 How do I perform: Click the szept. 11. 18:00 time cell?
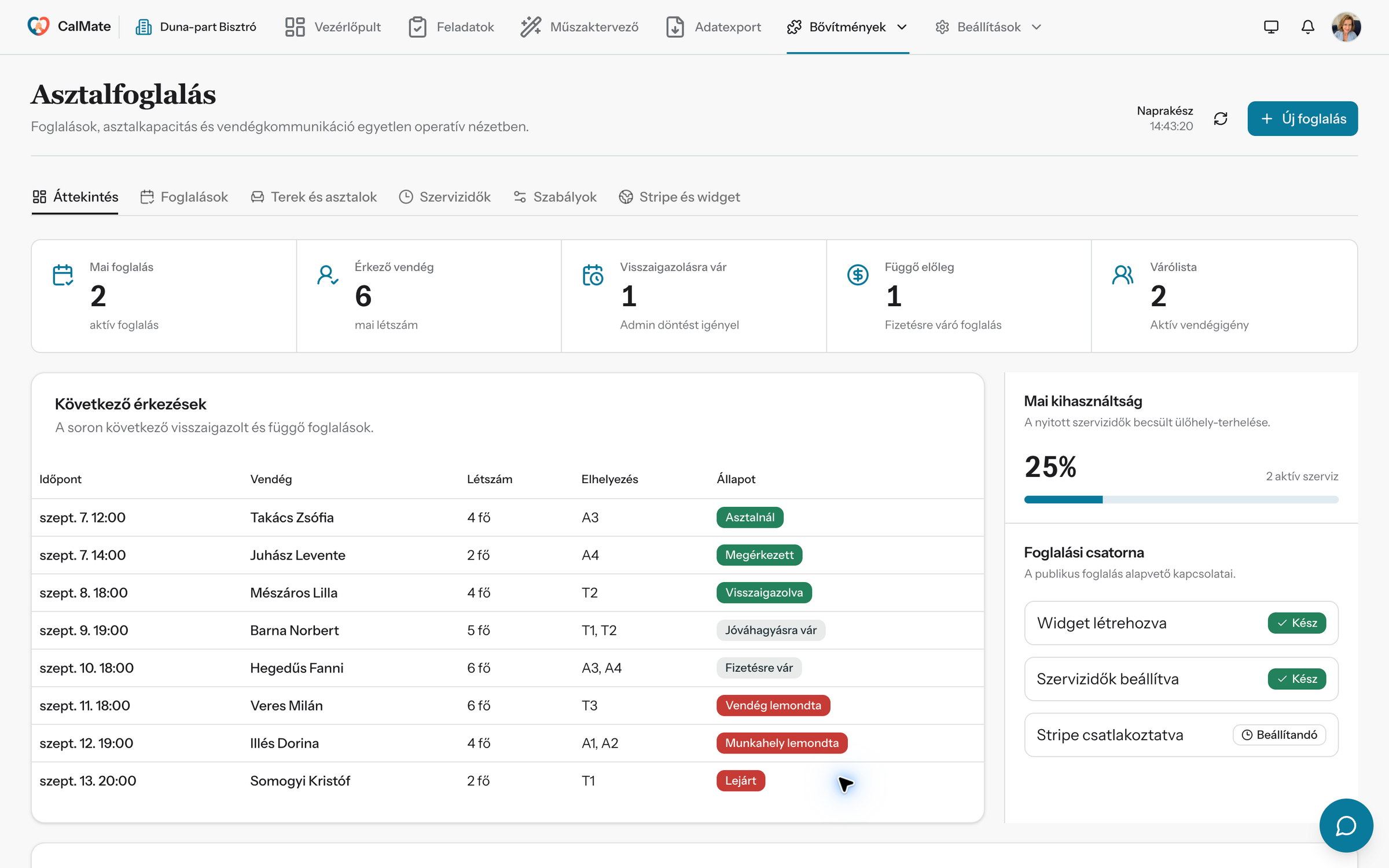[84, 705]
